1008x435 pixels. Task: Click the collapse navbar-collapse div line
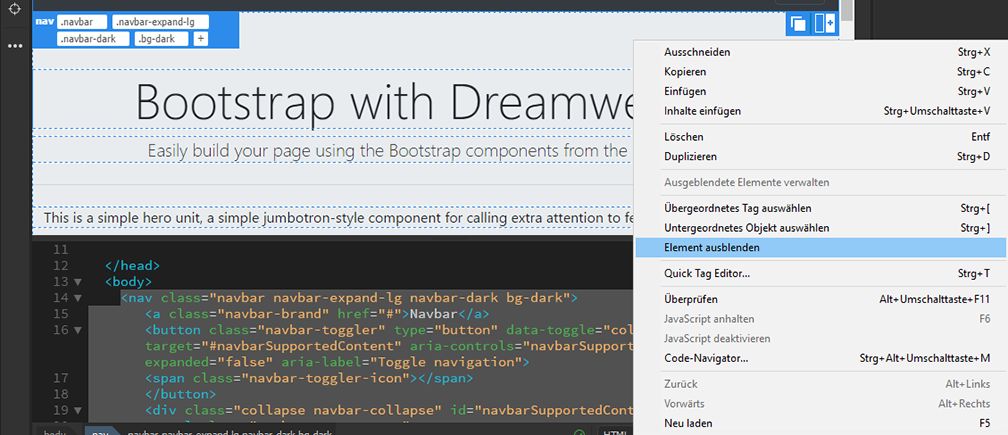pos(389,410)
